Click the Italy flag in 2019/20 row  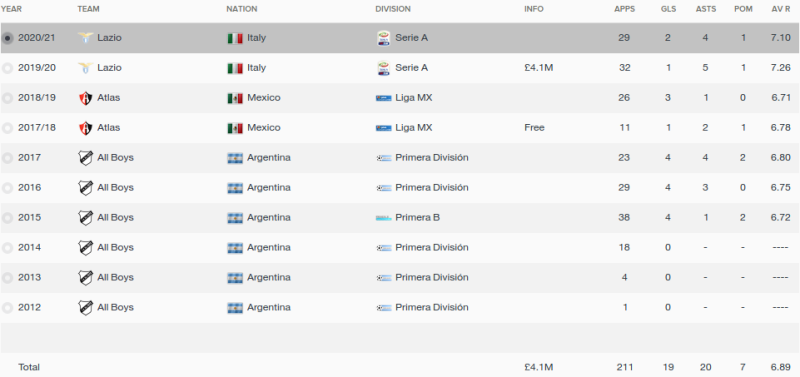235,68
